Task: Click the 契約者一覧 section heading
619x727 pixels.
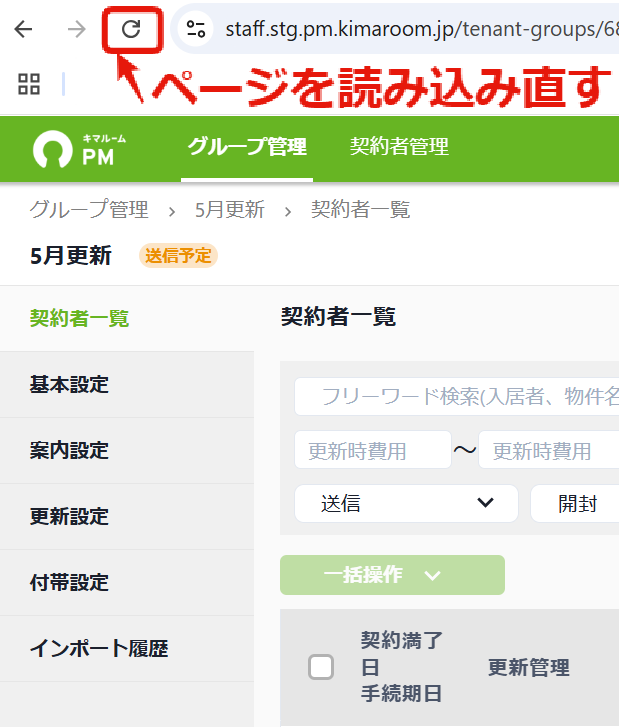Action: [338, 317]
